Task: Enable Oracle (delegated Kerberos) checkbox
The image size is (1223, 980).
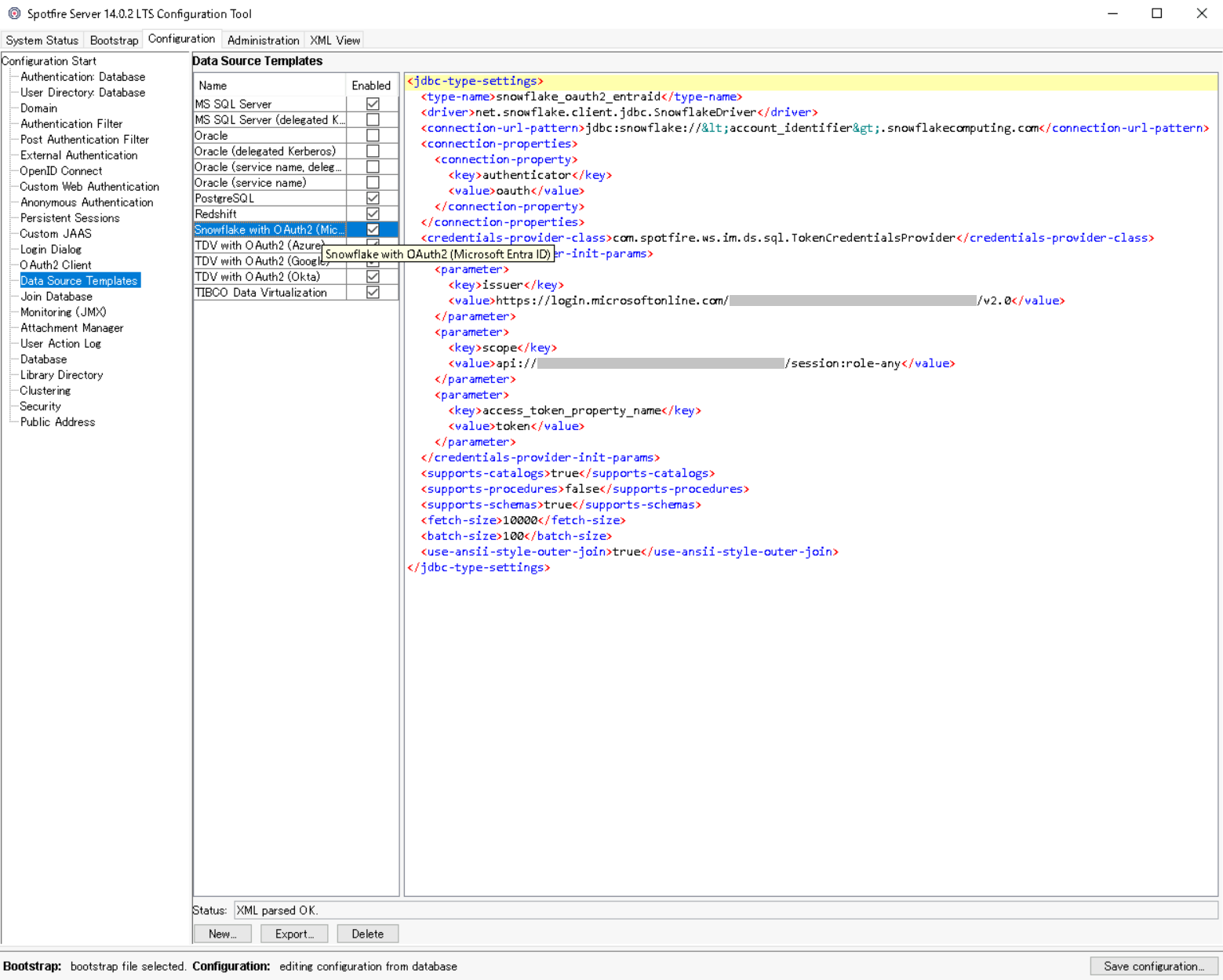Action: [x=373, y=151]
